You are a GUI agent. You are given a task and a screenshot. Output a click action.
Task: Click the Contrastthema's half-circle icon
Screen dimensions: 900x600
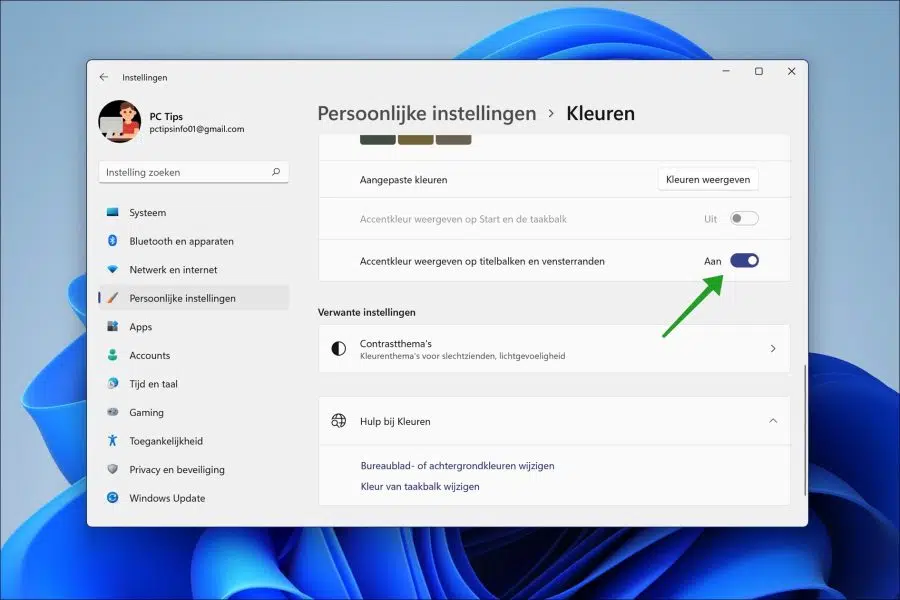[x=339, y=349]
